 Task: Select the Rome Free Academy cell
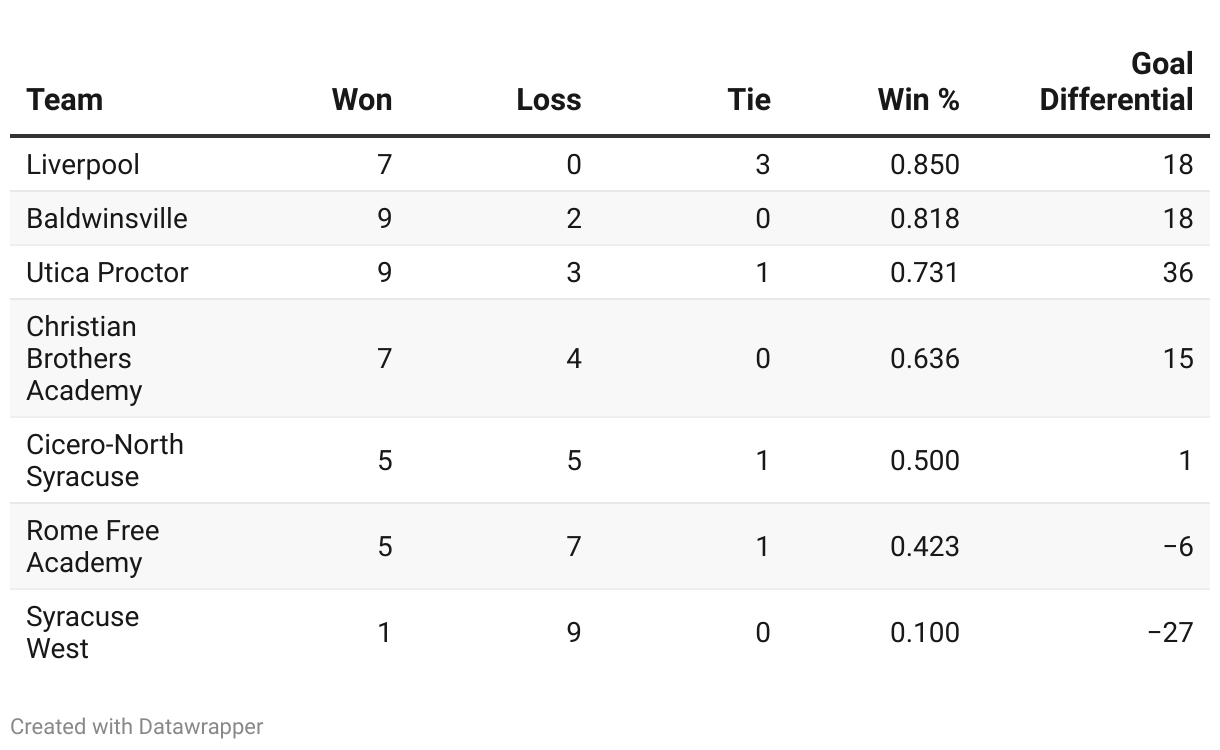[92, 546]
